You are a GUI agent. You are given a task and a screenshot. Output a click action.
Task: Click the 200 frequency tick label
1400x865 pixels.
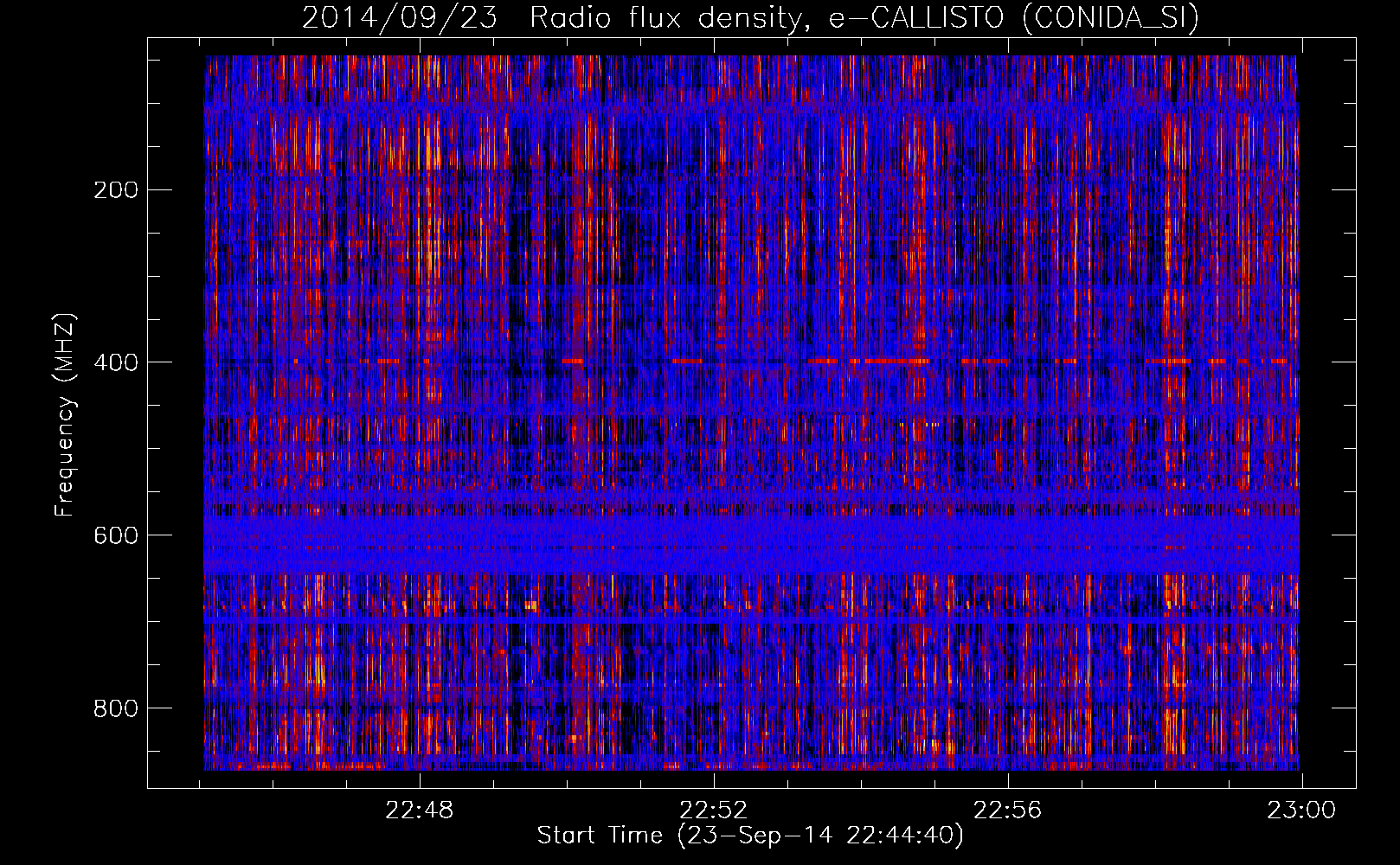[x=116, y=190]
